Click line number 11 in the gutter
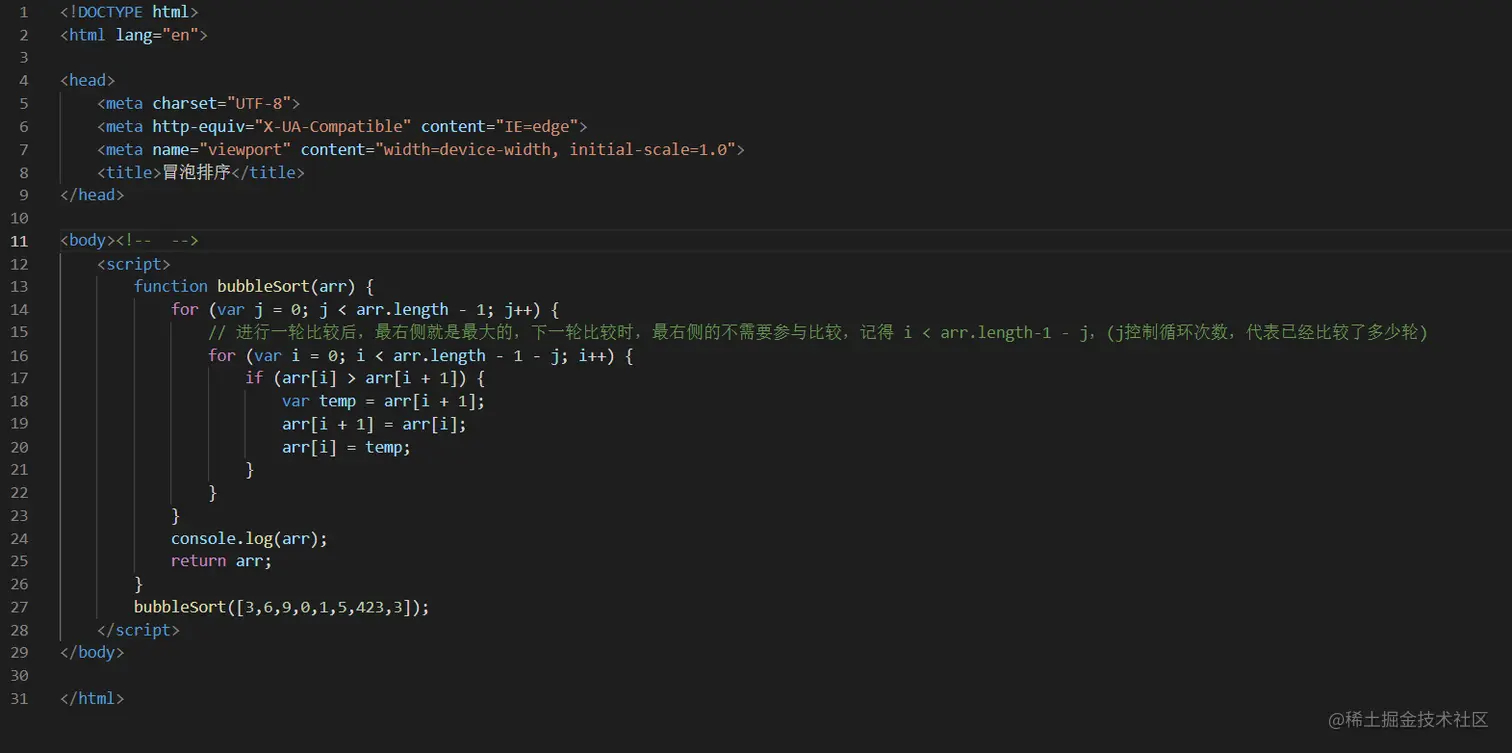1512x753 pixels. pyautogui.click(x=19, y=241)
